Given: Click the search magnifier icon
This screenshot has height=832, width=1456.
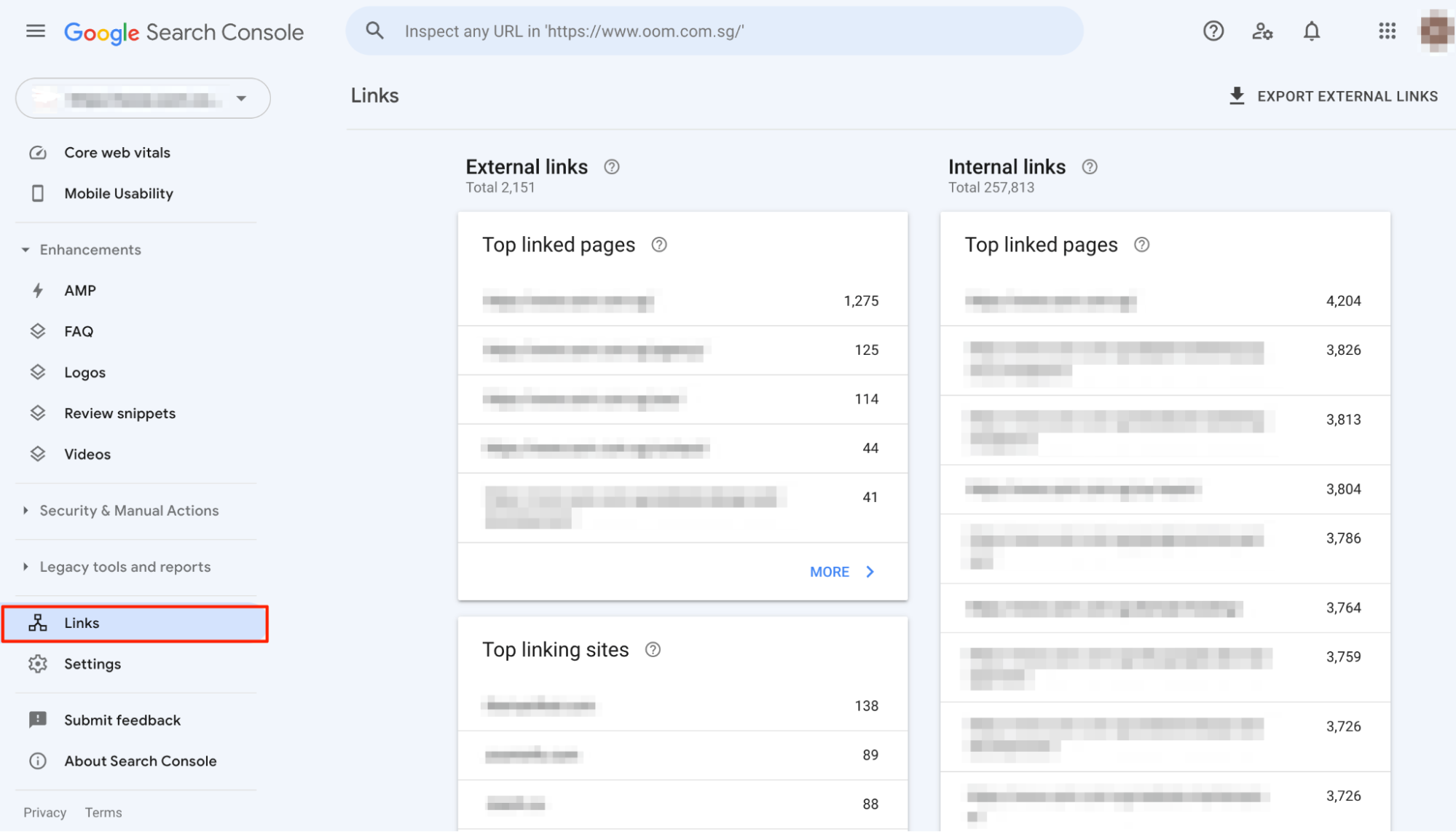Looking at the screenshot, I should 374,31.
